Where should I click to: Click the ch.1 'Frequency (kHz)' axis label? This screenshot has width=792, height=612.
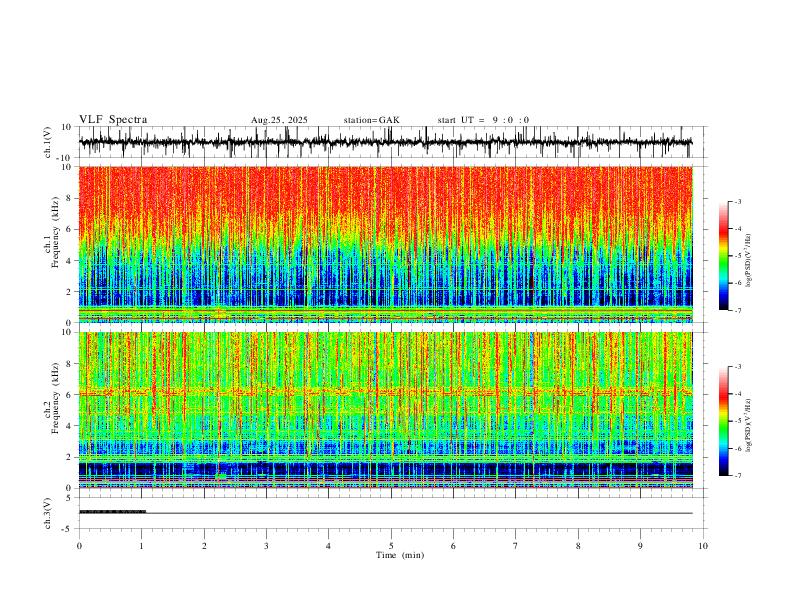[55, 232]
